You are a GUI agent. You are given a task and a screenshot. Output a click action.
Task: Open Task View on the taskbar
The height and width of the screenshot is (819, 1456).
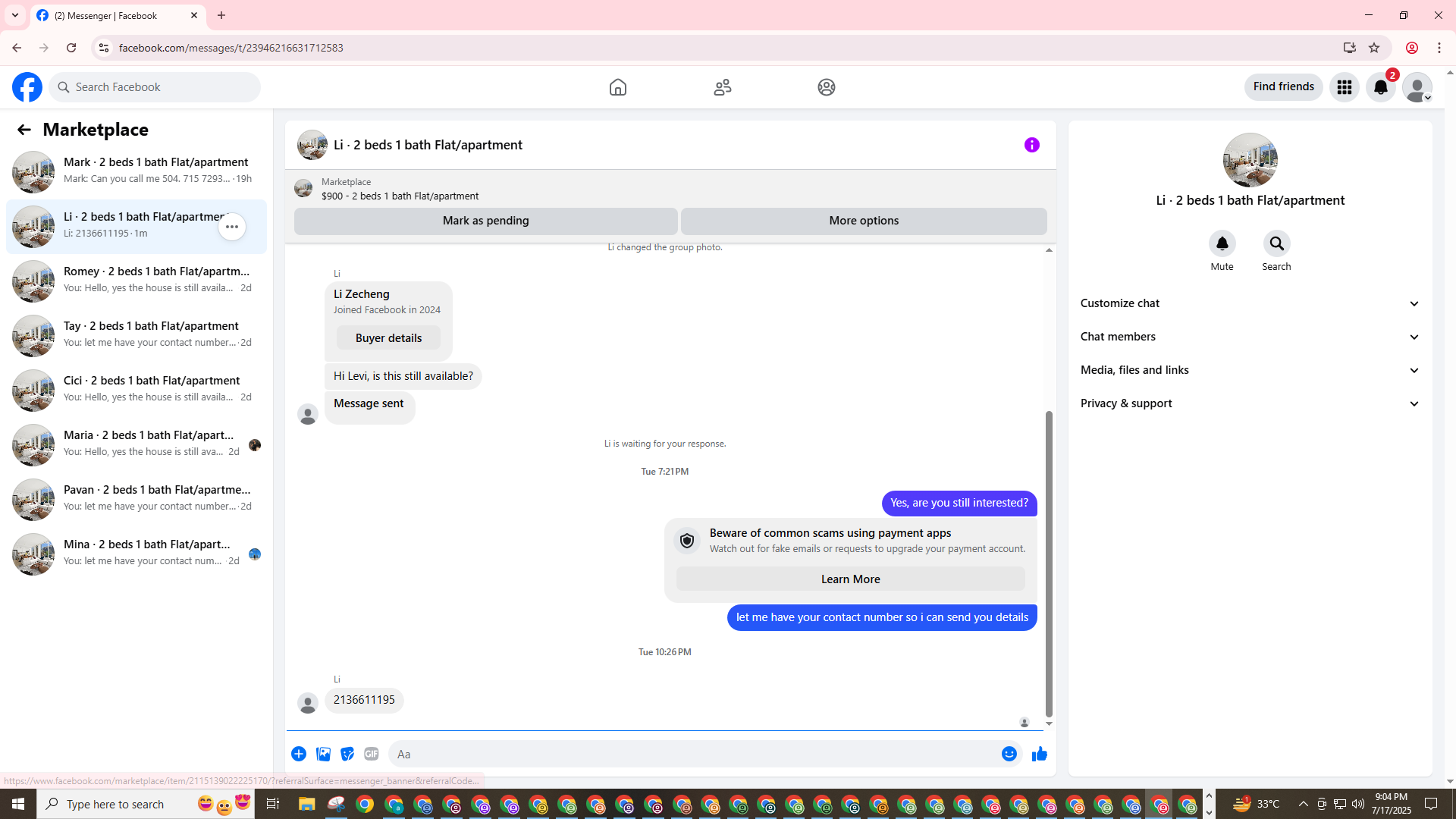[x=273, y=804]
